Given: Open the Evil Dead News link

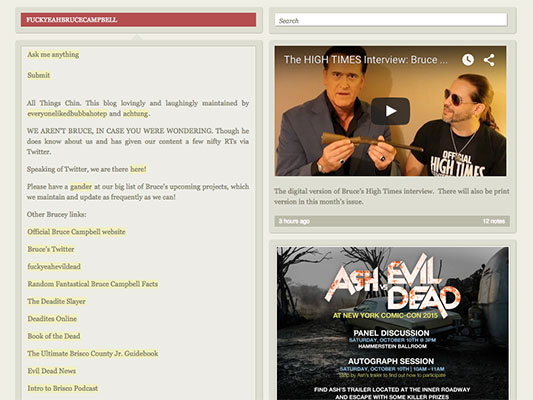Looking at the screenshot, I should (51, 371).
